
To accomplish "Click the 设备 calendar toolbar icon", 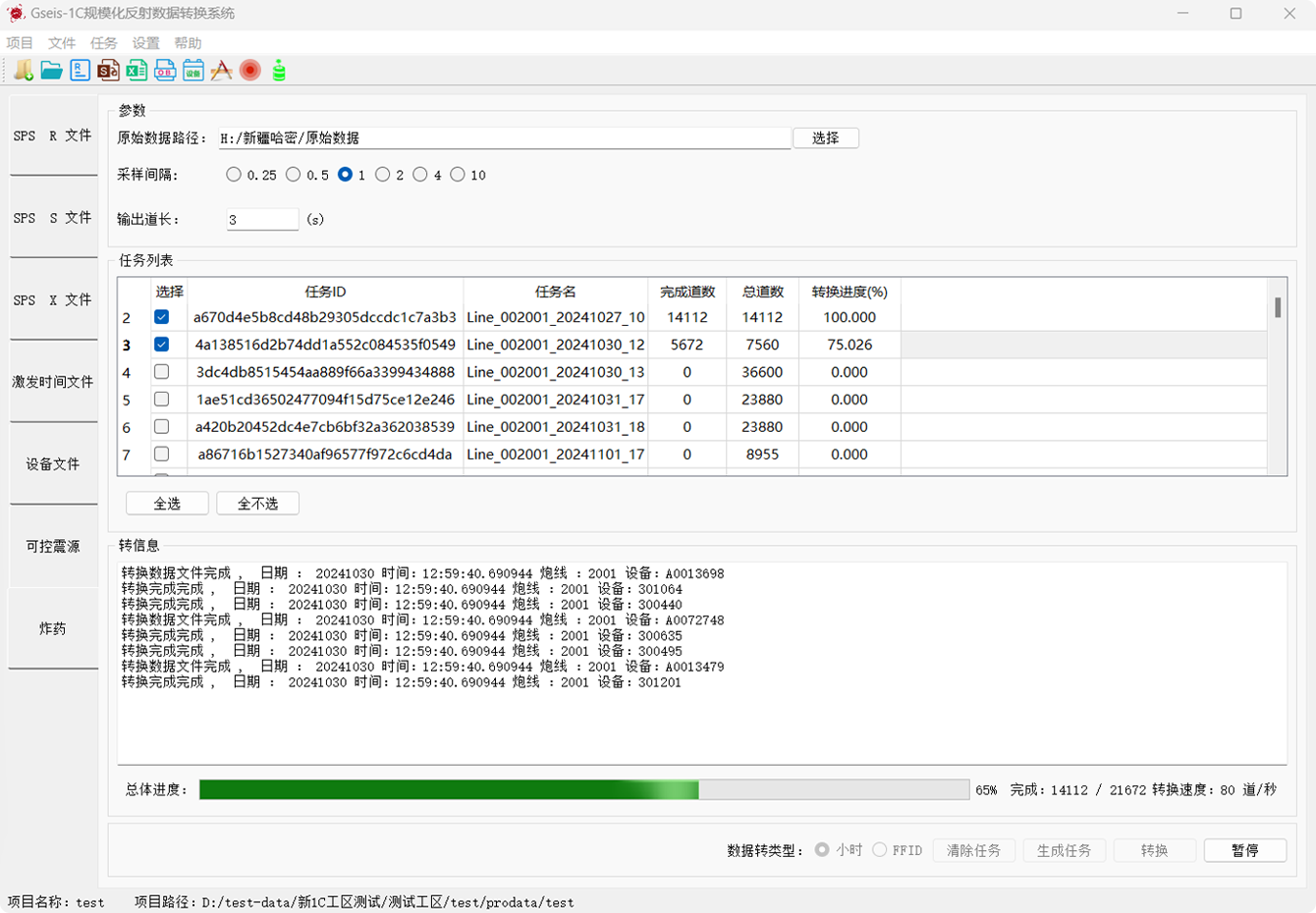I will pyautogui.click(x=193, y=71).
